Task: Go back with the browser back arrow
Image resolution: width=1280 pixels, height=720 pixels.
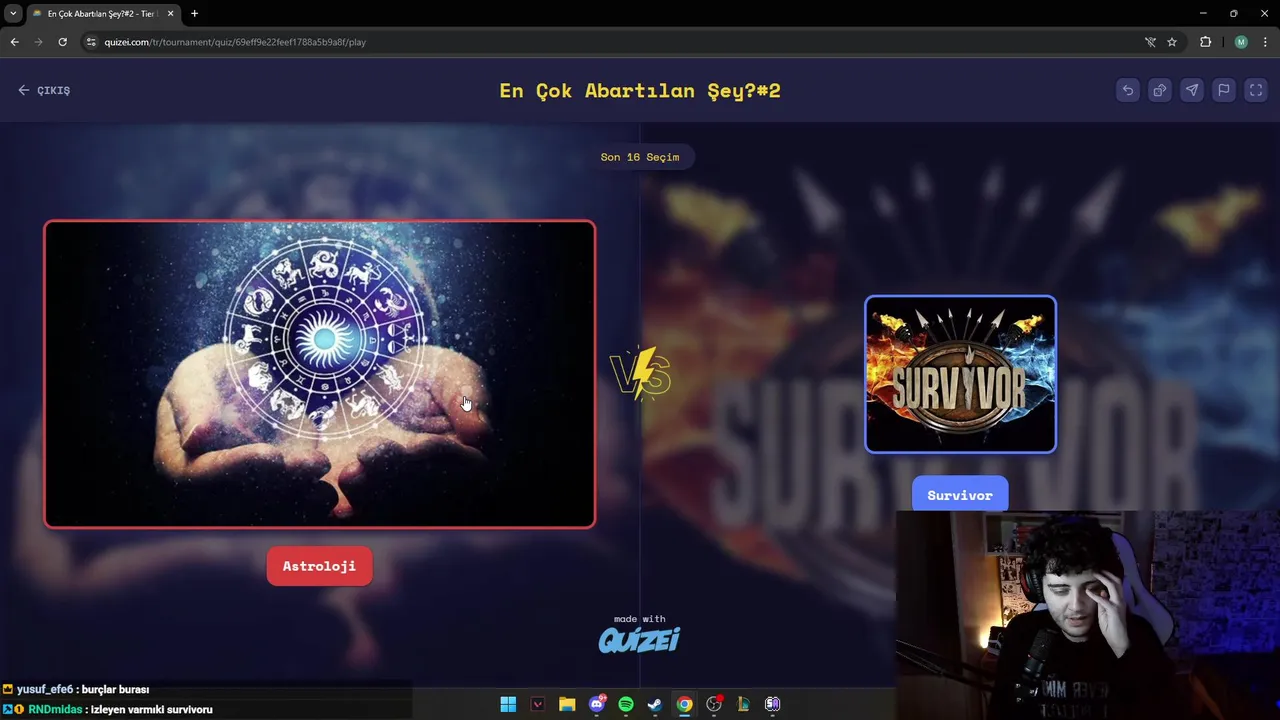Action: [14, 42]
